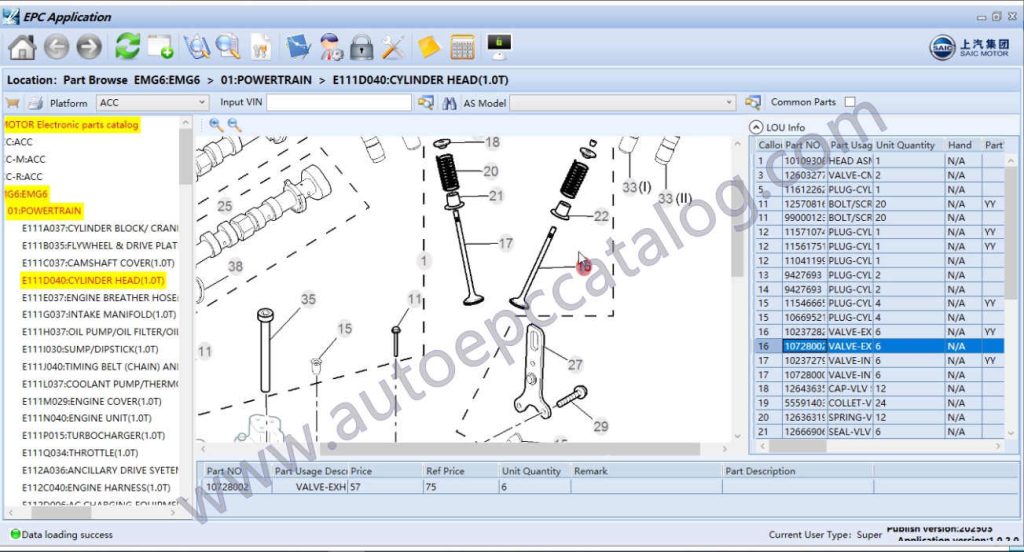1024x552 pixels.
Task: Click the printer icon beside Platform
Action: click(x=35, y=102)
